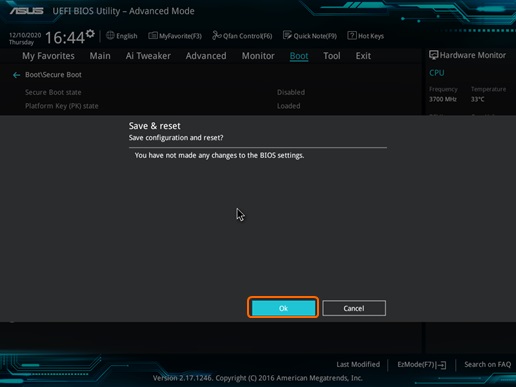Click the Save & reset dialog title
516x387 pixels.
[x=154, y=126]
